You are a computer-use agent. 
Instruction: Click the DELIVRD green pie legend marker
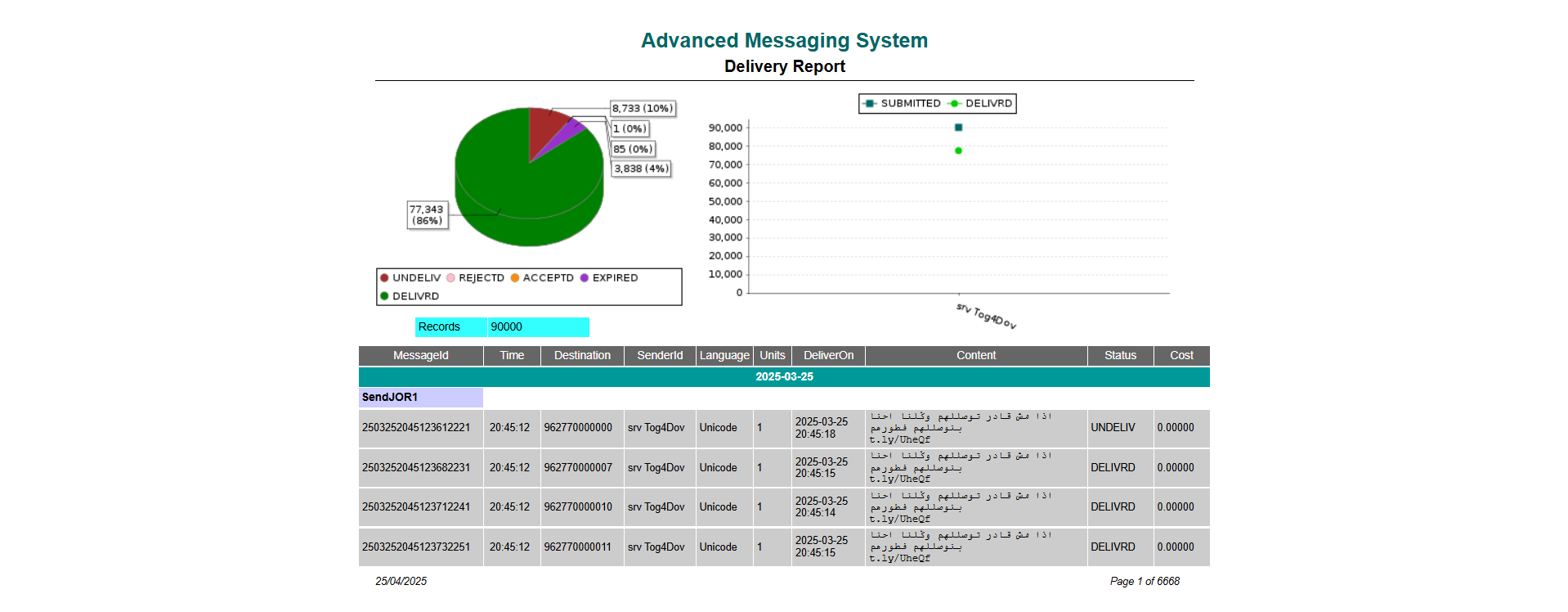click(384, 296)
